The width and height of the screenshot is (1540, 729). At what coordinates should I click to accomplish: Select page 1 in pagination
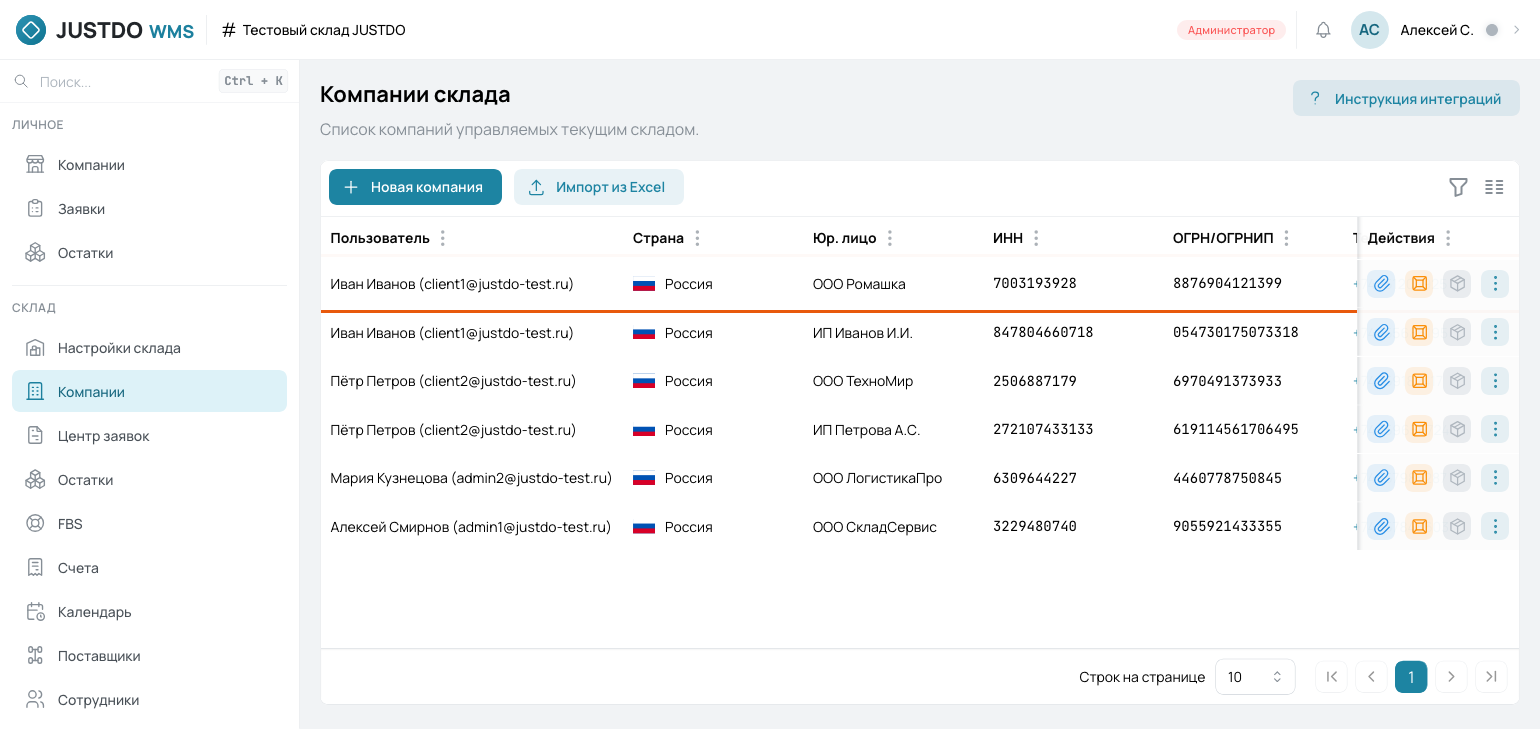pyautogui.click(x=1411, y=677)
